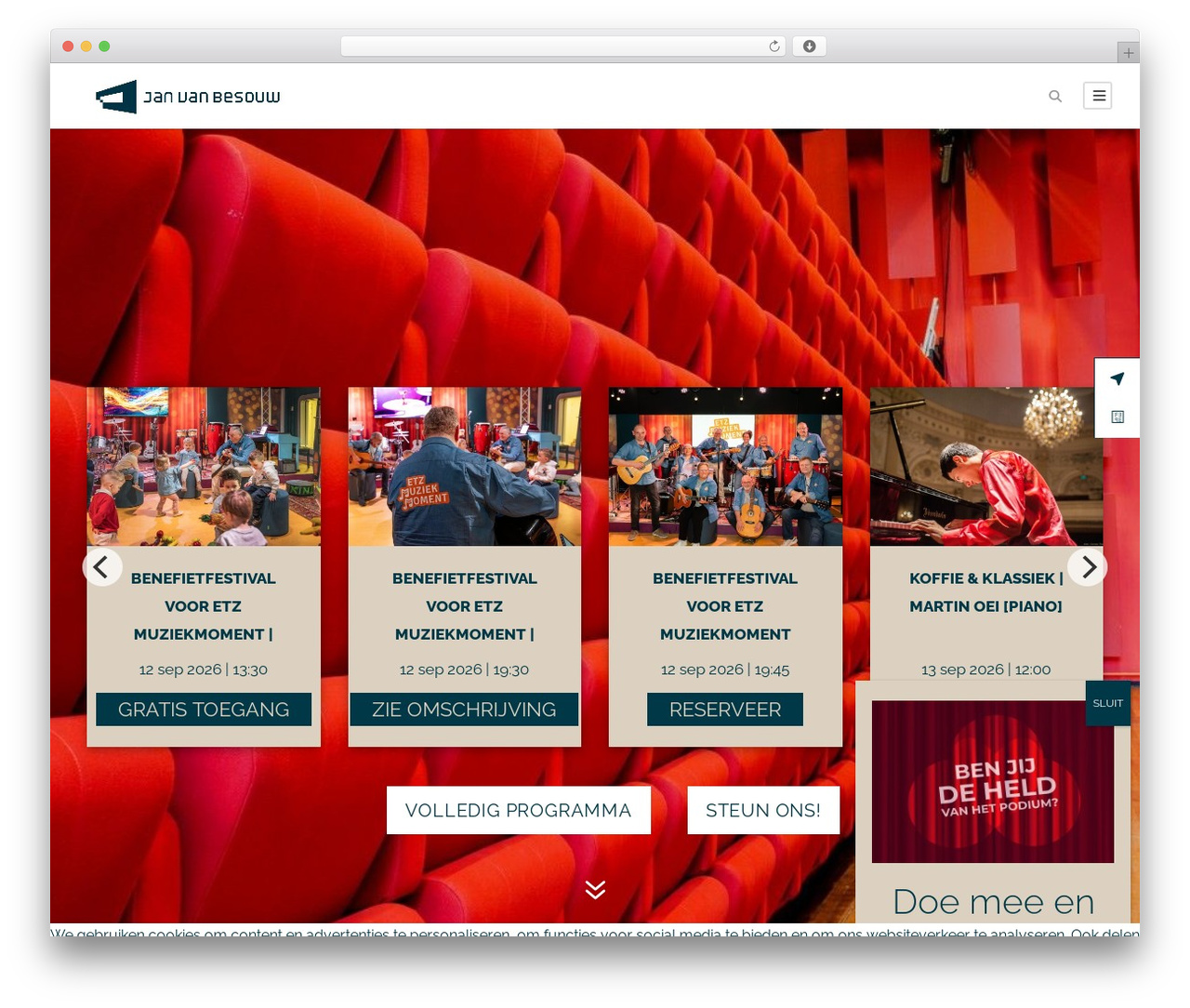Viewport: 1190px width, 1008px height.
Task: Open the hamburger menu
Action: 1098,96
